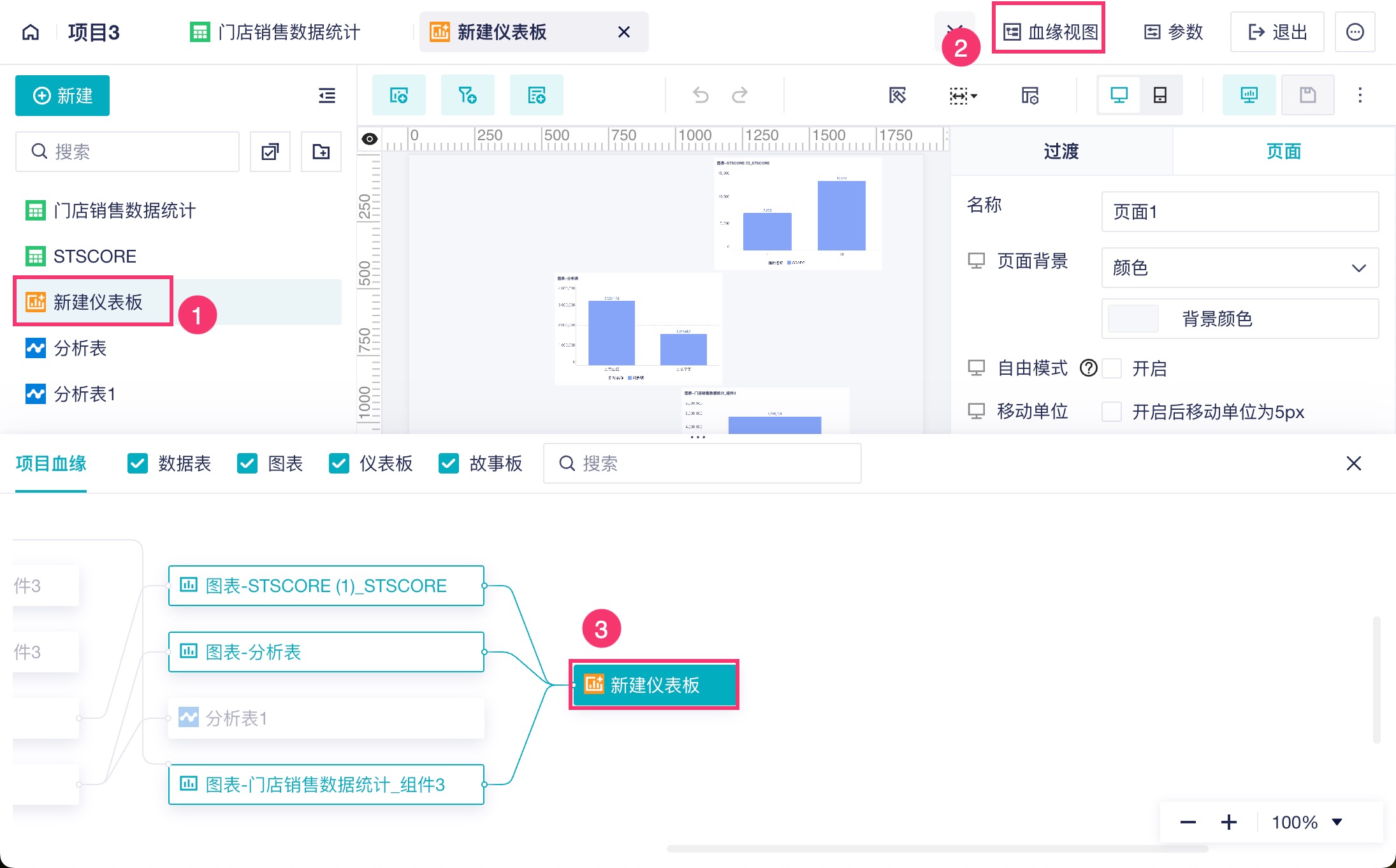Switch to the 过渡 tab
The width and height of the screenshot is (1396, 868).
[1061, 151]
